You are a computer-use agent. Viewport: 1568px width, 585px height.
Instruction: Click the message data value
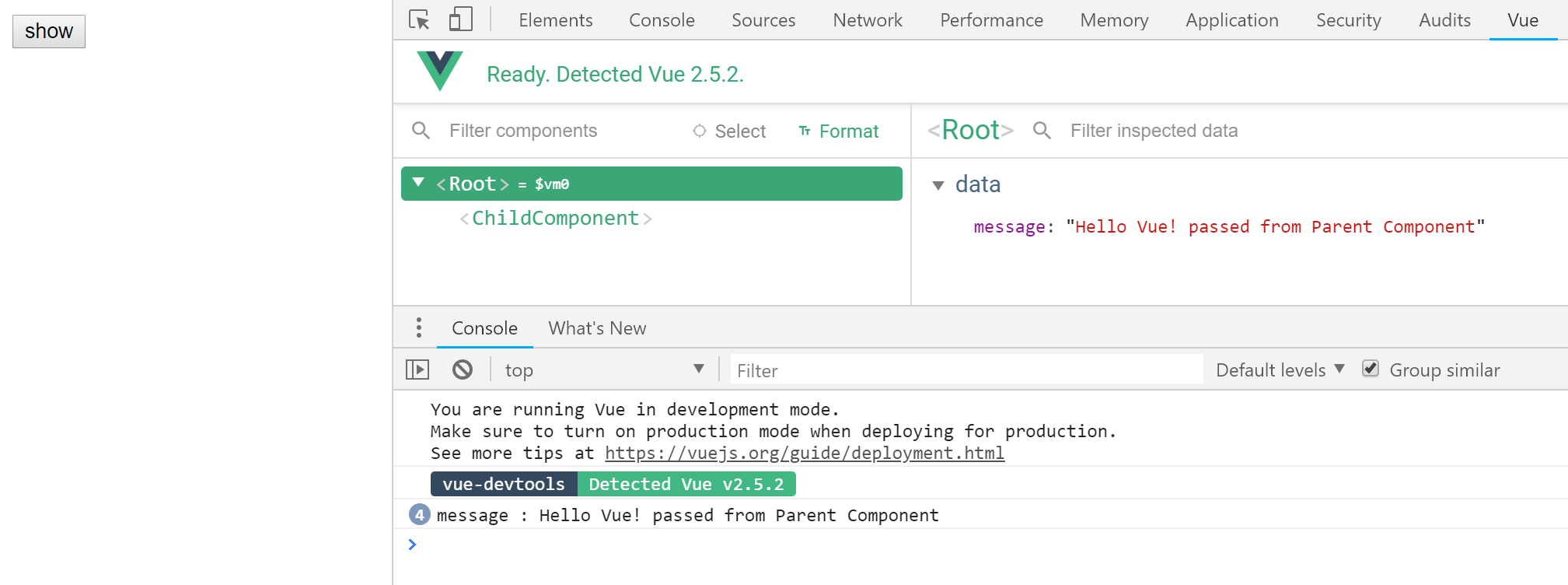(x=1275, y=226)
